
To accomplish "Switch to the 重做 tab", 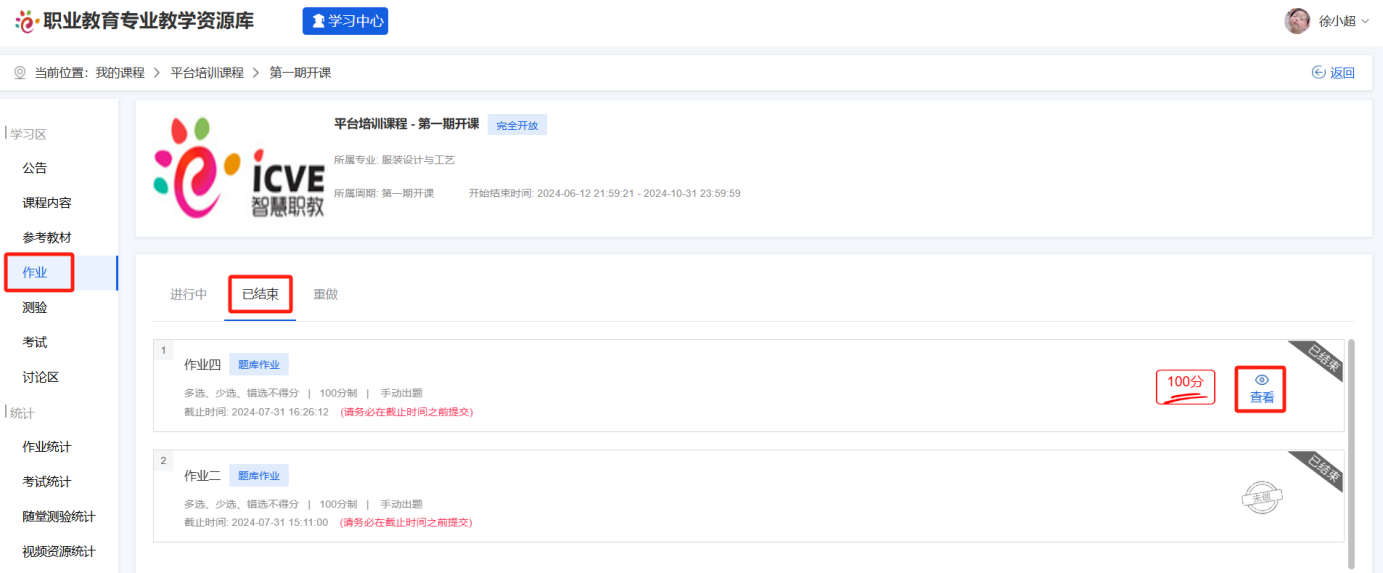I will point(325,295).
